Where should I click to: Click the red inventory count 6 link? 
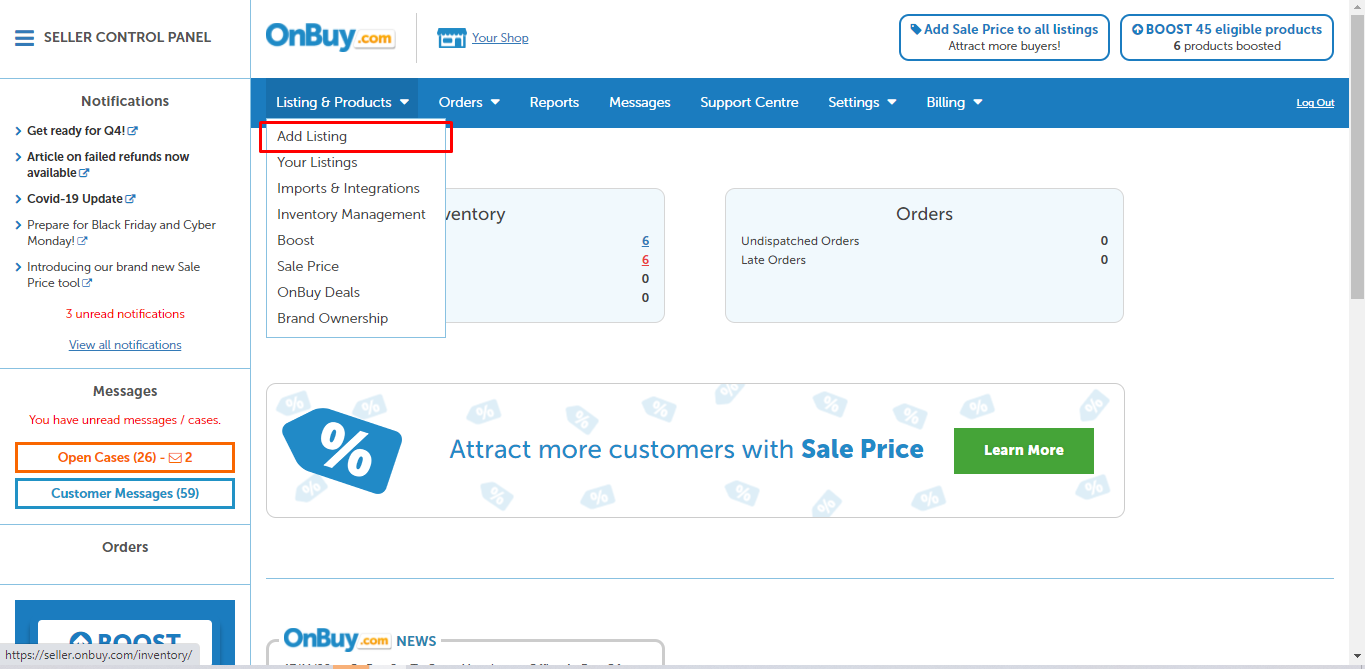(x=646, y=260)
